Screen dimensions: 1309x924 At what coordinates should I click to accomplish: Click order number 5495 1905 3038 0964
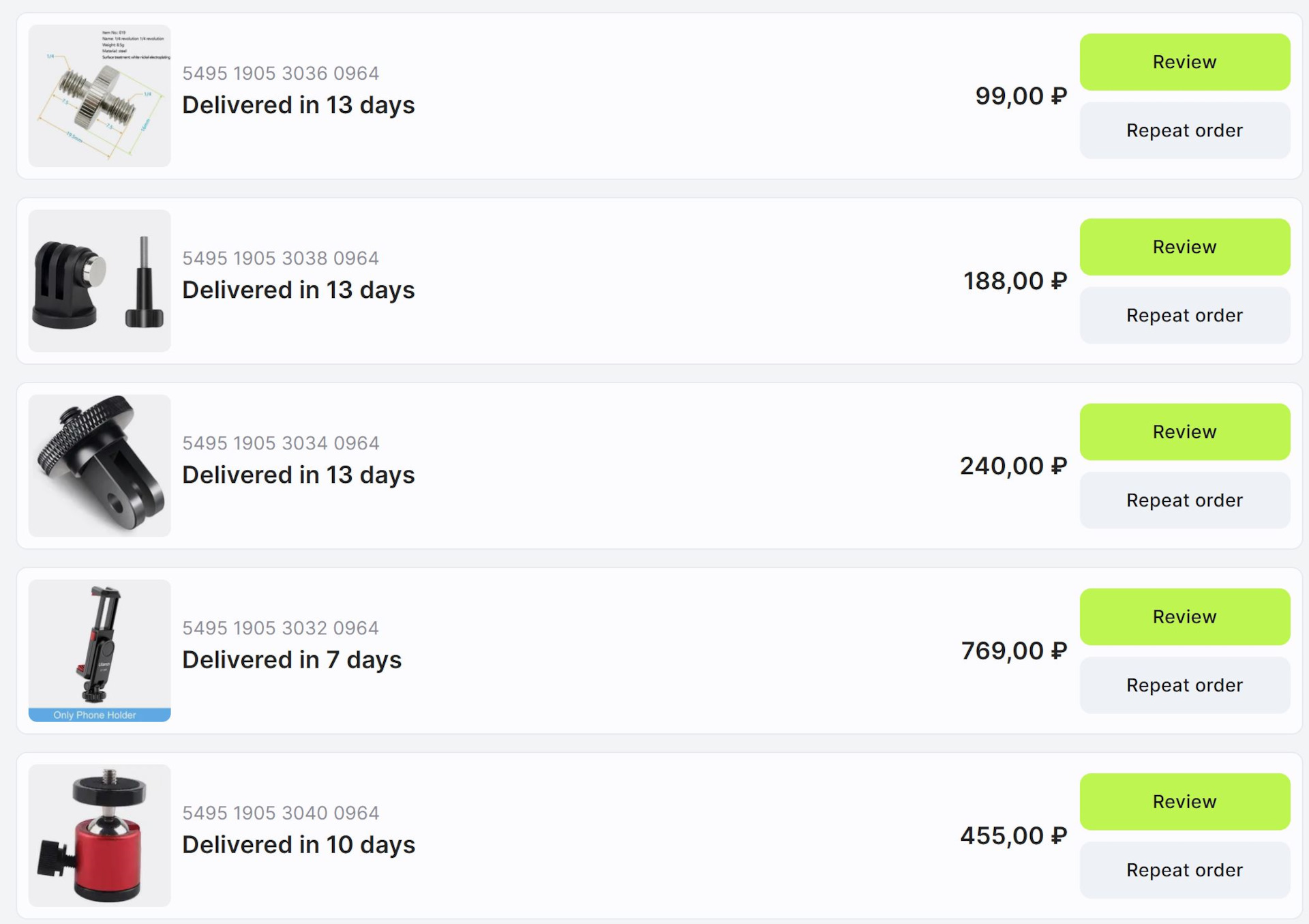[x=280, y=258]
